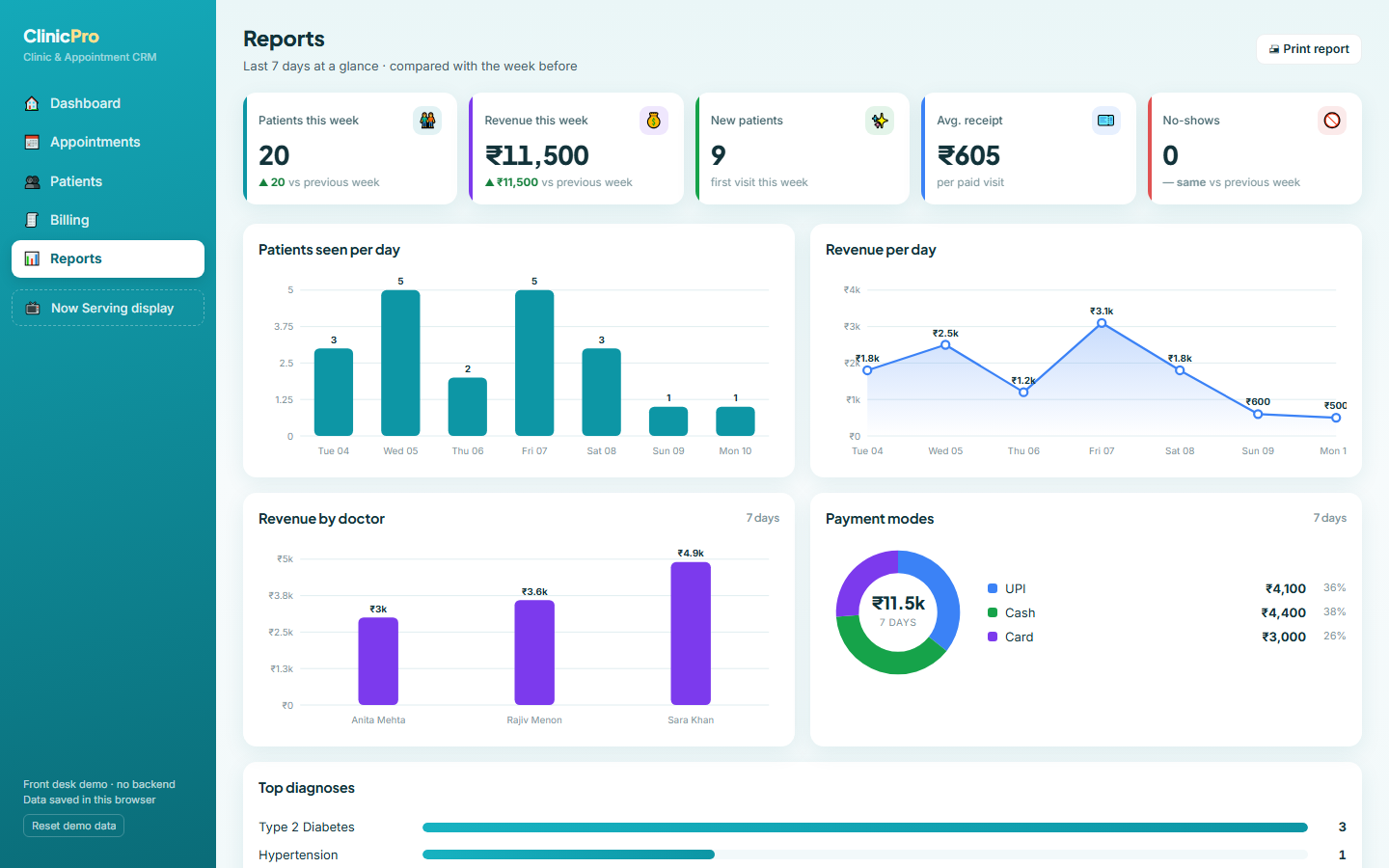1389x868 pixels.
Task: Click the Sat 08 bar in Patients seen chart
Action: coord(602,392)
